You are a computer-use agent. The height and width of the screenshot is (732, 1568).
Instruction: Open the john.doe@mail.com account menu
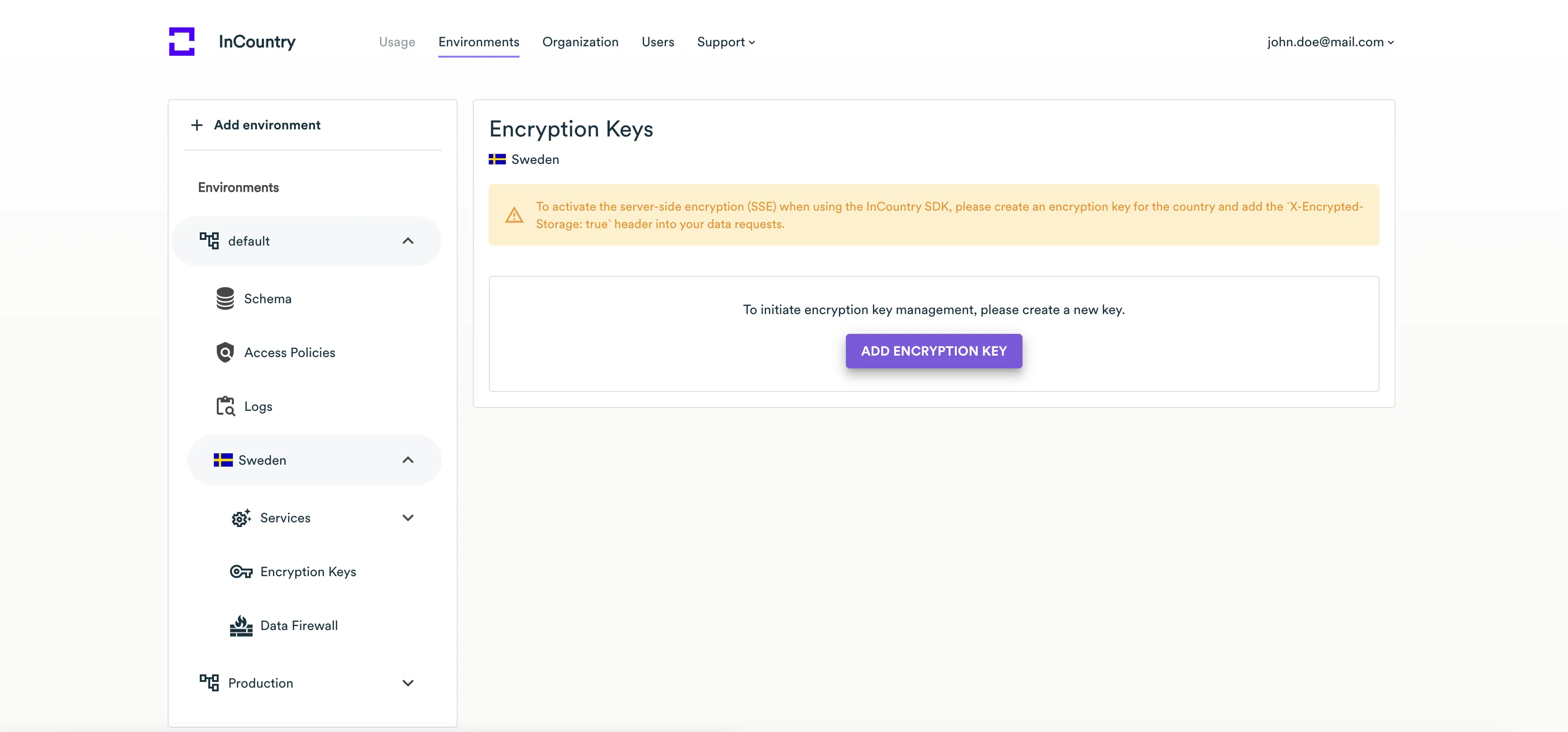[x=1330, y=42]
